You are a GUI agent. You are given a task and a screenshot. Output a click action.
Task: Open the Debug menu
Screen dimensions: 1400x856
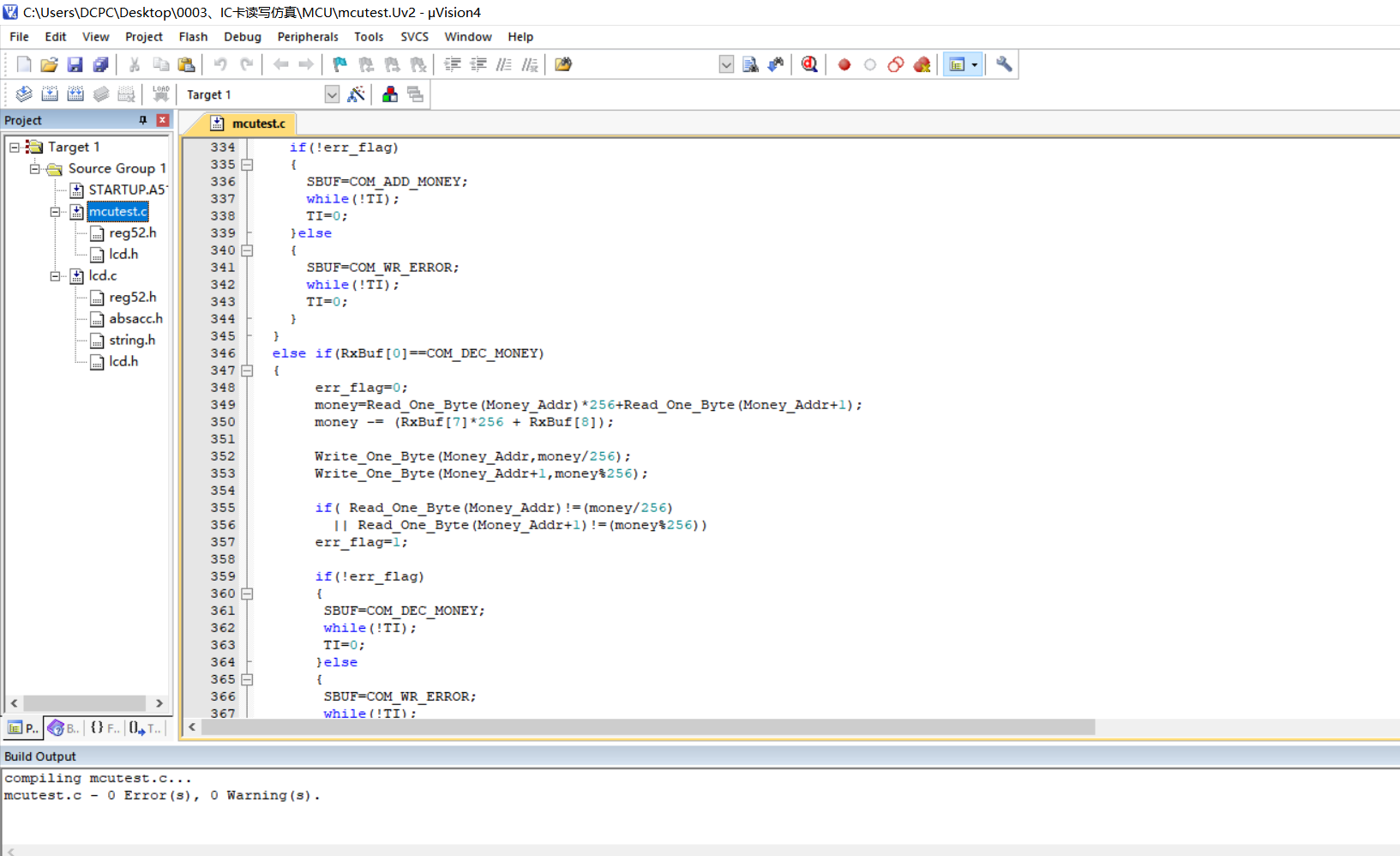coord(243,37)
